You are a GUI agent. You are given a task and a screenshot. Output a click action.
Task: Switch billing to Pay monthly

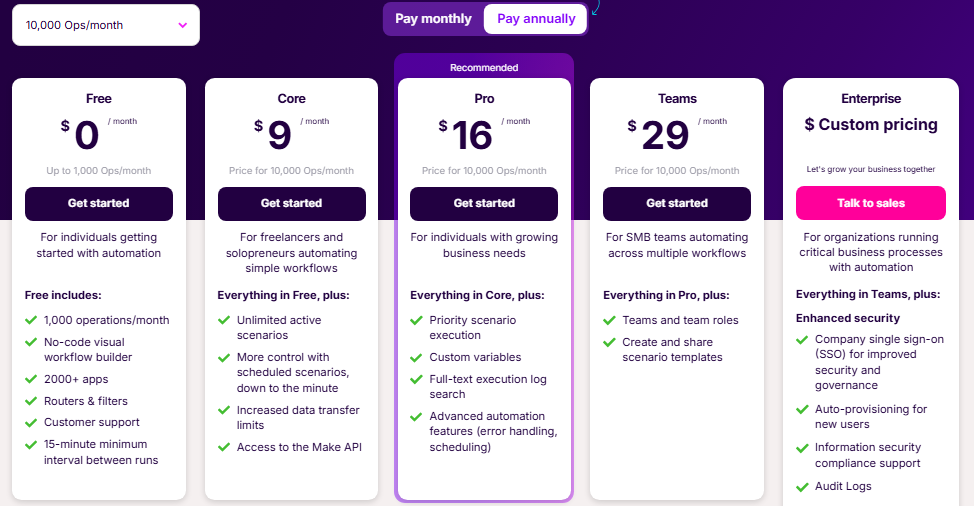(x=434, y=19)
